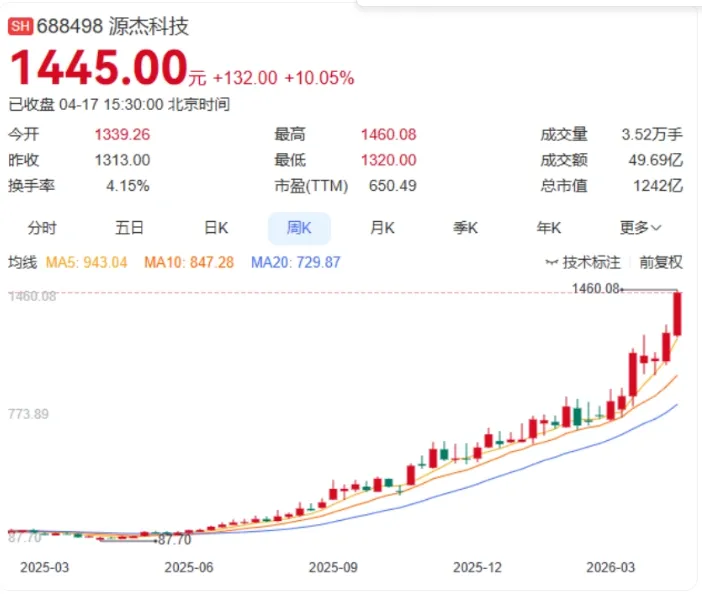The height and width of the screenshot is (615, 702).
Task: Click the 今开 value 1339.26
Action: 122,135
